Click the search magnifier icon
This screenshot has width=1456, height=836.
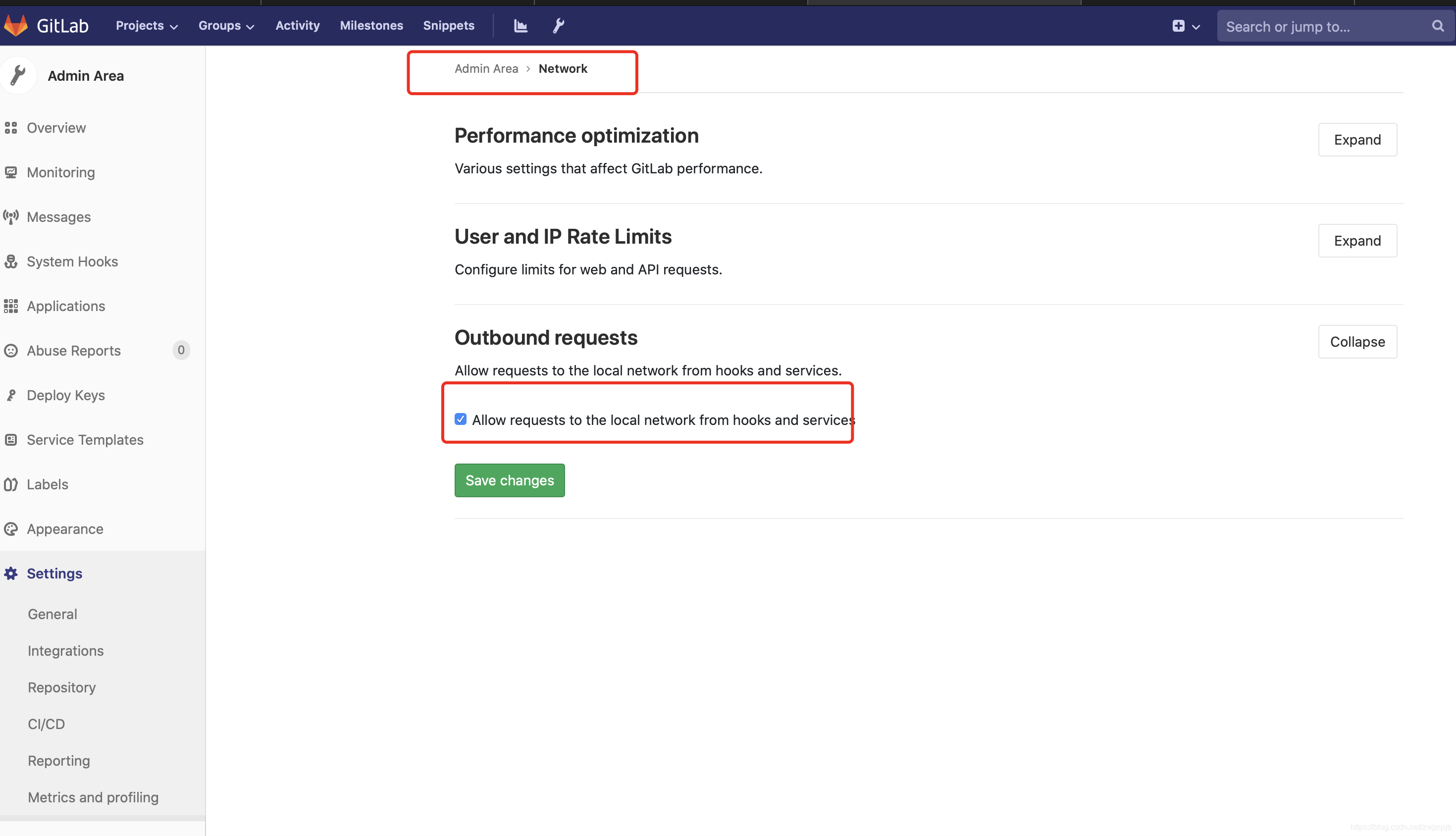coord(1437,26)
